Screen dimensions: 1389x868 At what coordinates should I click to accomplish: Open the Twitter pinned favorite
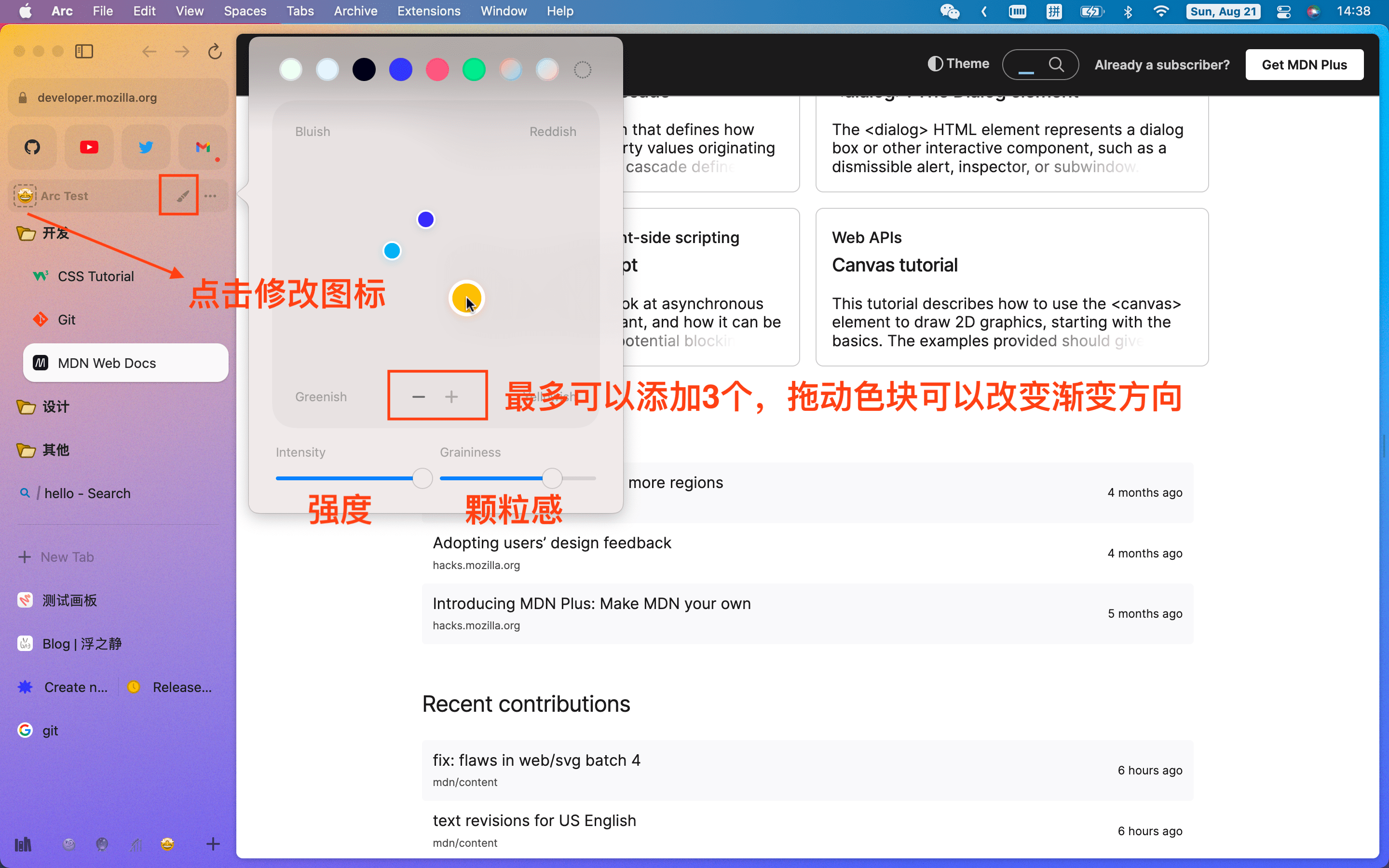tap(146, 147)
